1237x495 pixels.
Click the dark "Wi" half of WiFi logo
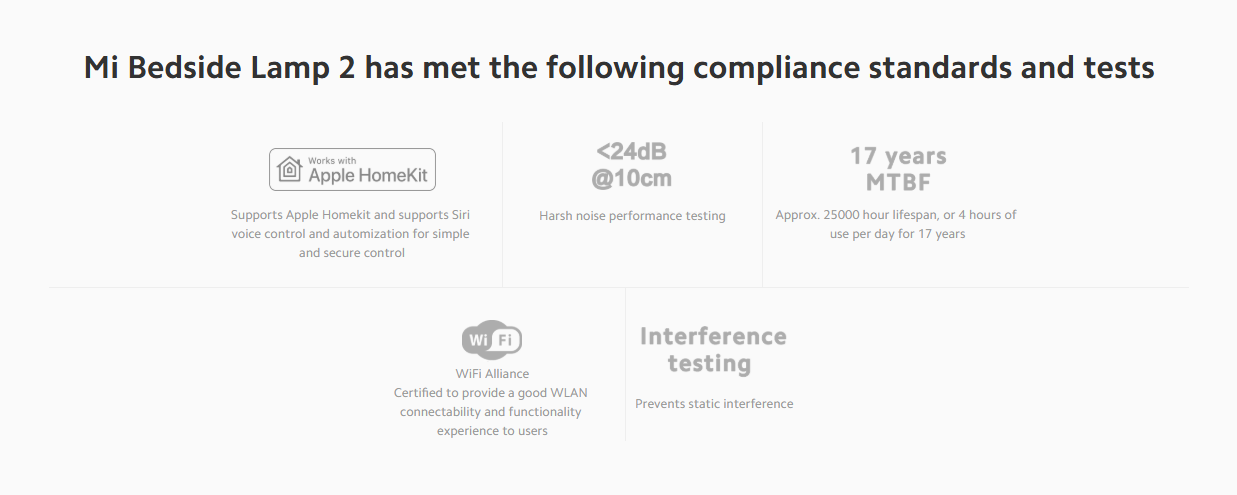[x=478, y=340]
